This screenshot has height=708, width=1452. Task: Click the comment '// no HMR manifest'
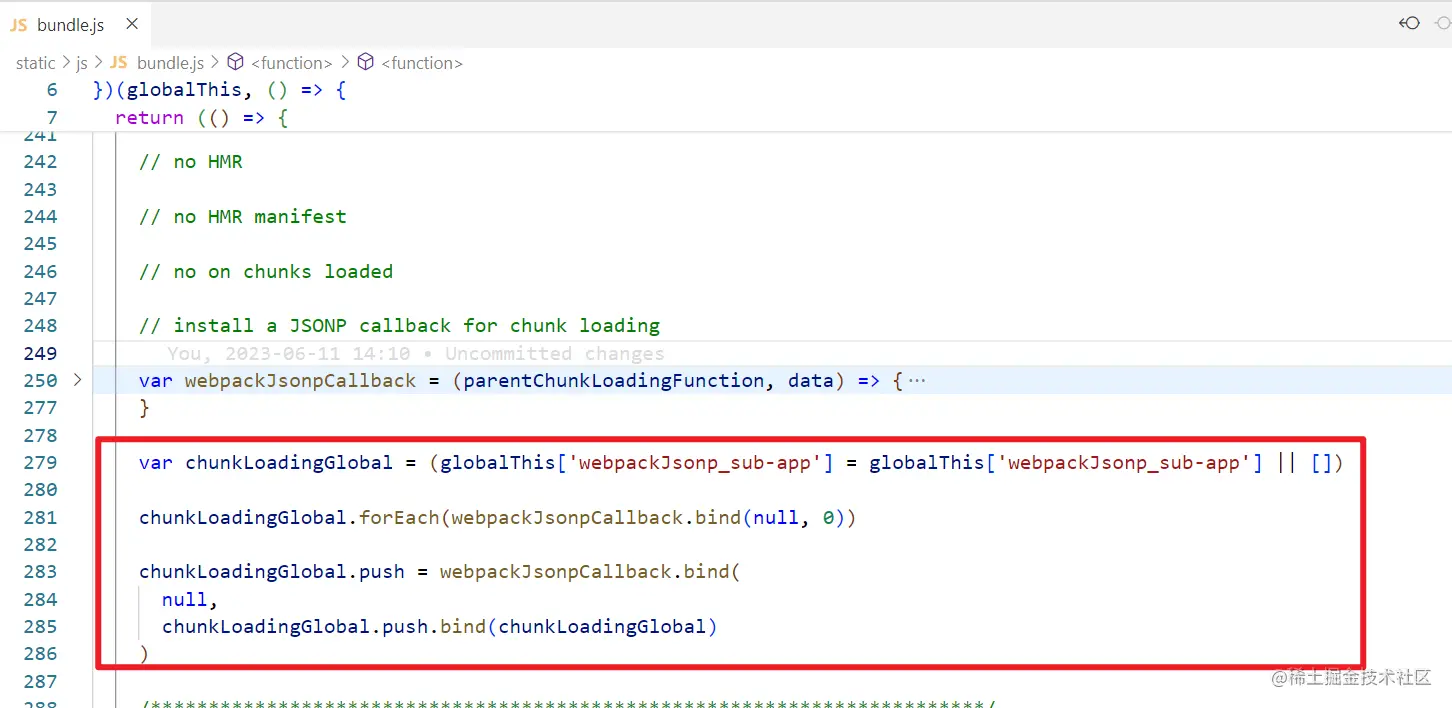(243, 217)
